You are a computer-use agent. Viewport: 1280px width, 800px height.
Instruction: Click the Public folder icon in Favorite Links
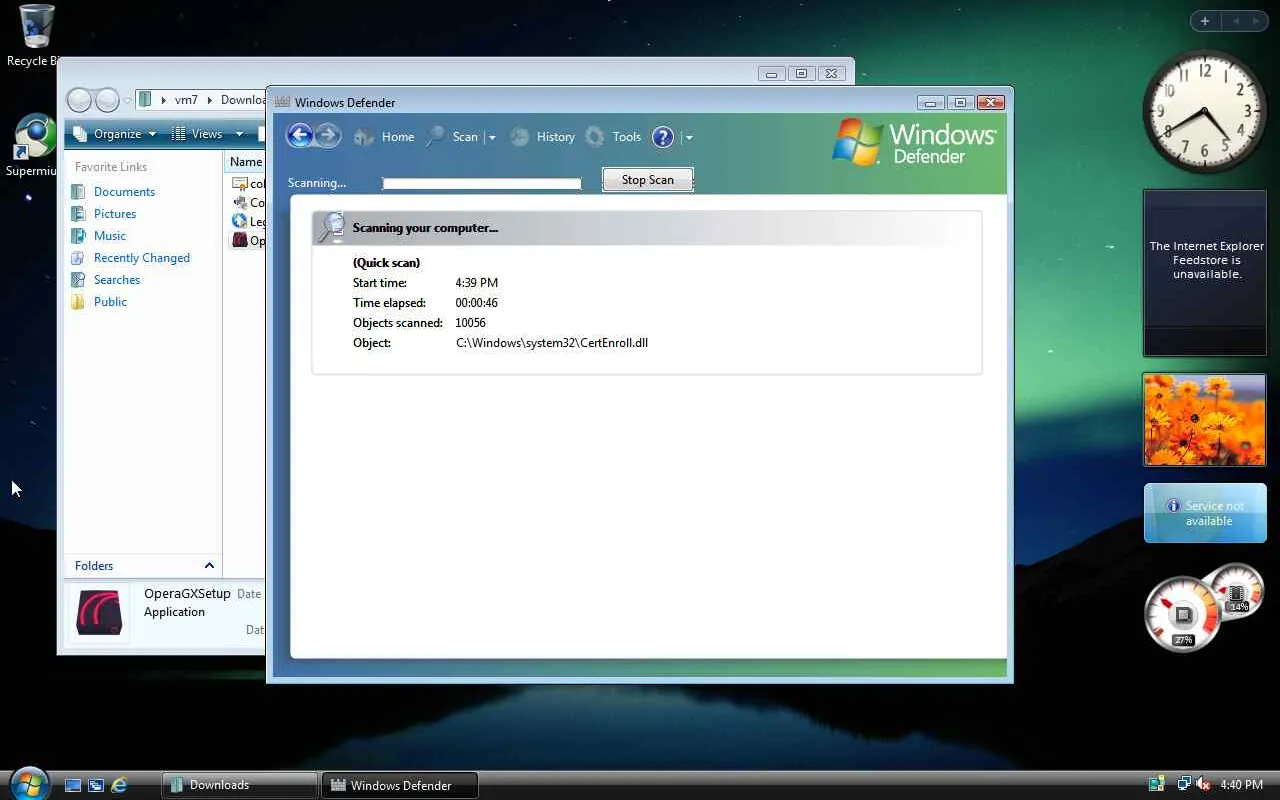[x=78, y=302]
